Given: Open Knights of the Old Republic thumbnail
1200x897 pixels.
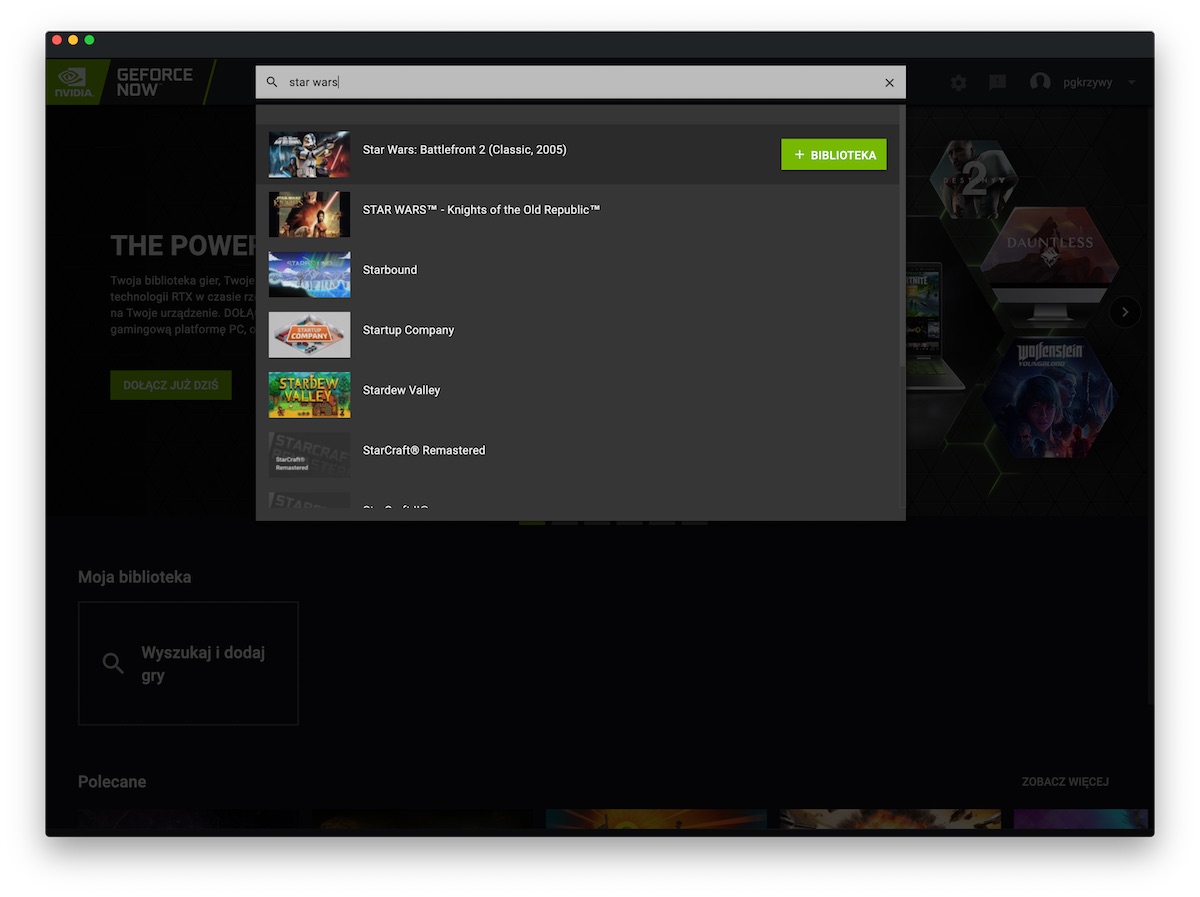Looking at the screenshot, I should (x=310, y=214).
